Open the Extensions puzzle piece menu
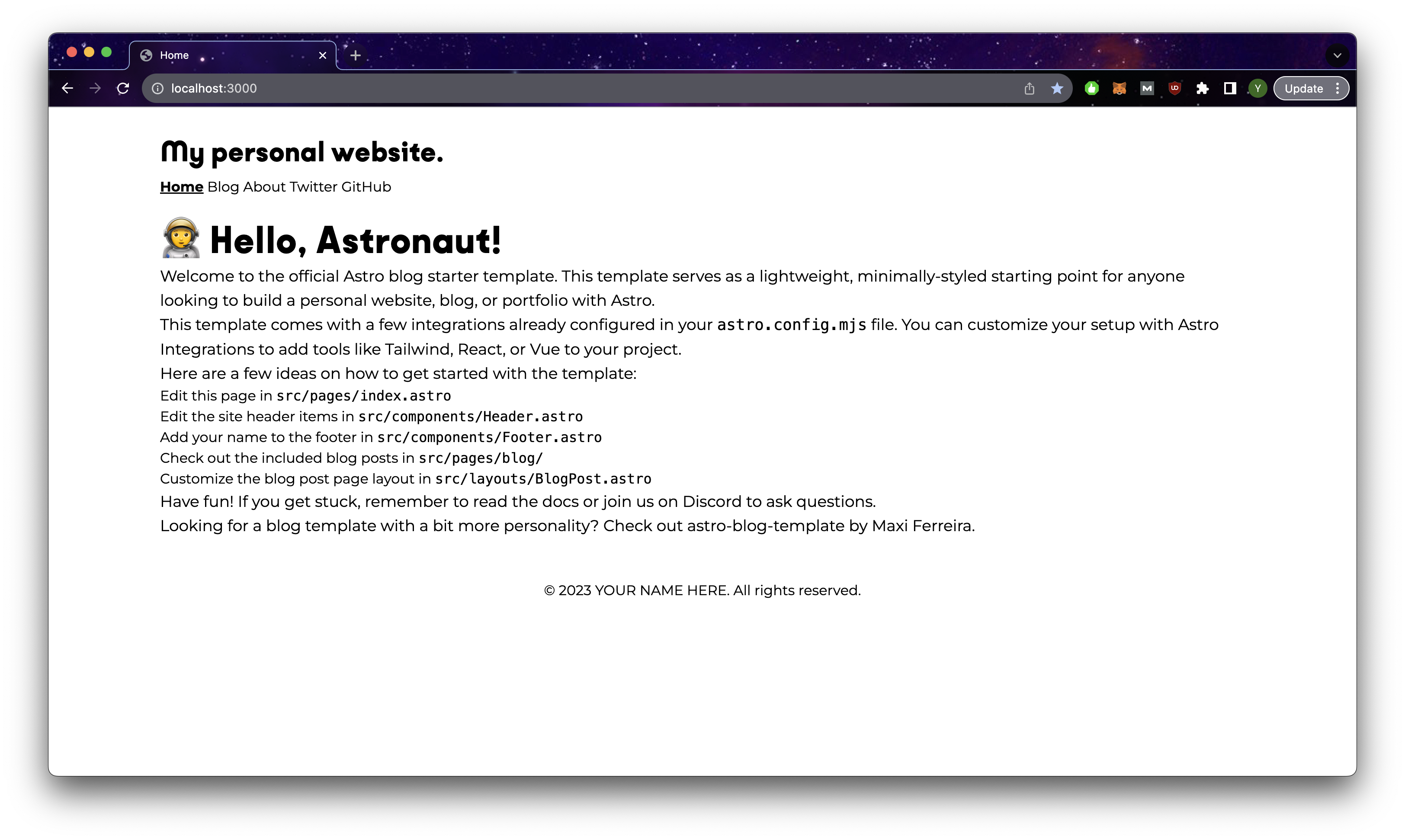This screenshot has height=840, width=1405. 1203,88
